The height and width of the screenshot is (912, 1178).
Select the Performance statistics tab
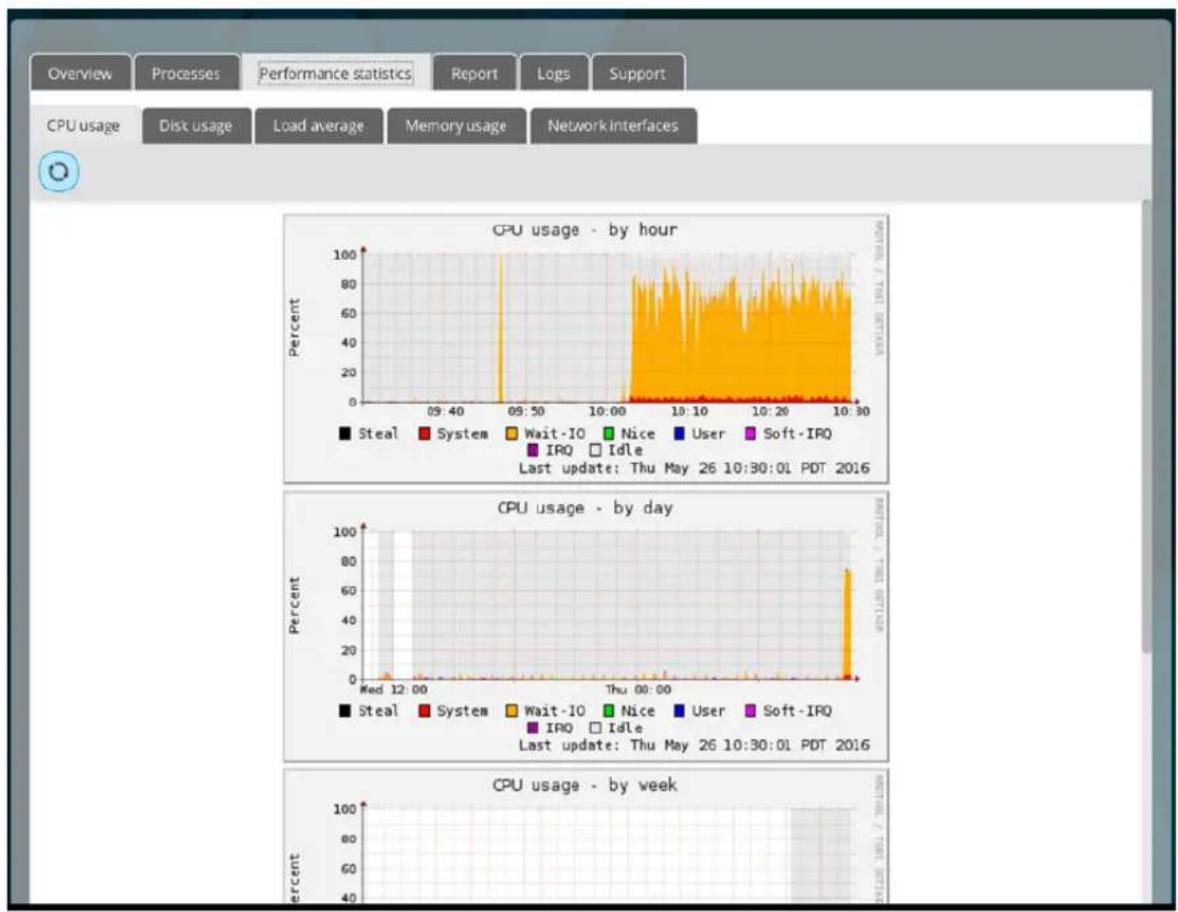tap(336, 74)
